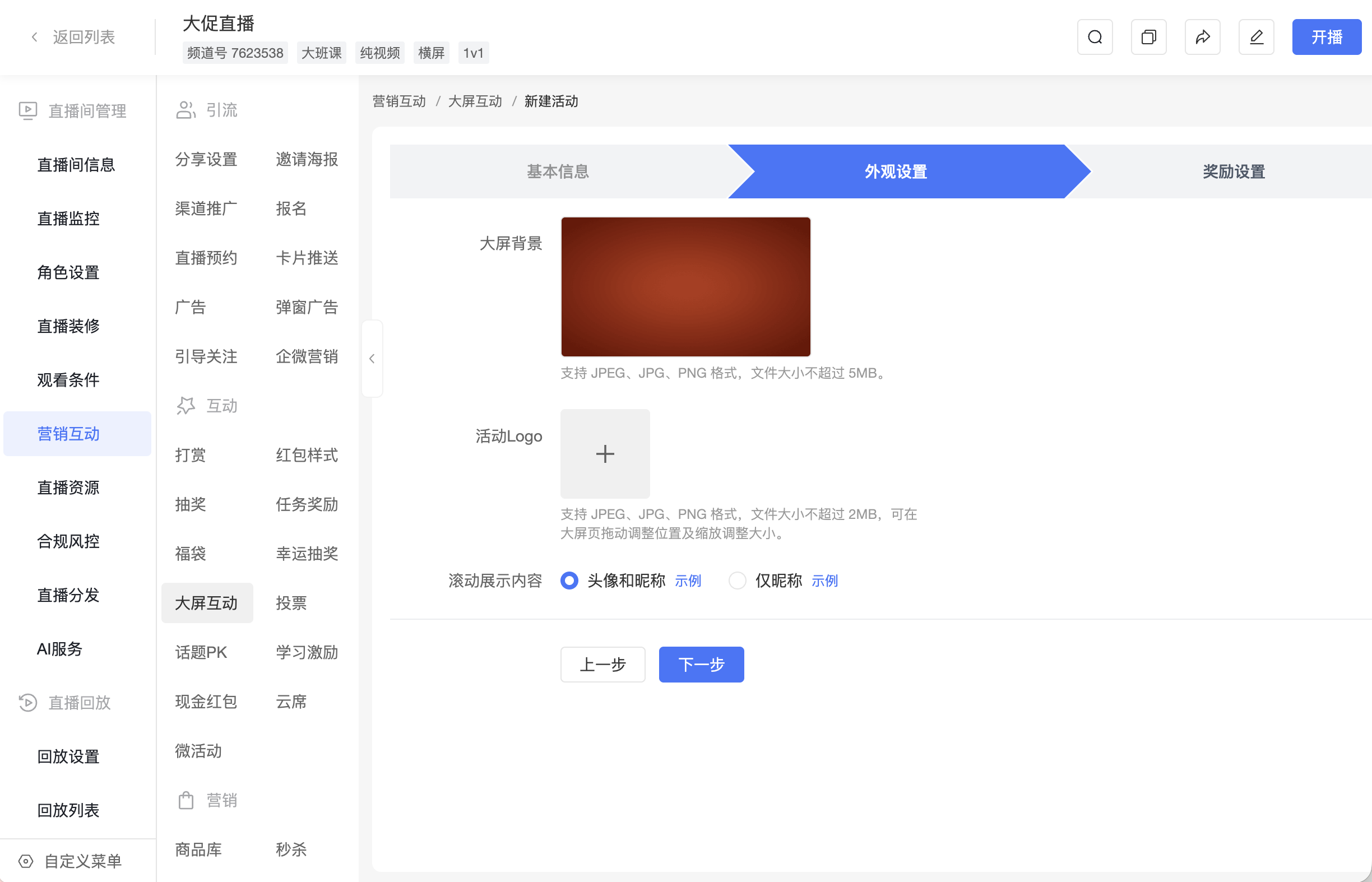Click 返回列表 text to go back

coord(84,37)
